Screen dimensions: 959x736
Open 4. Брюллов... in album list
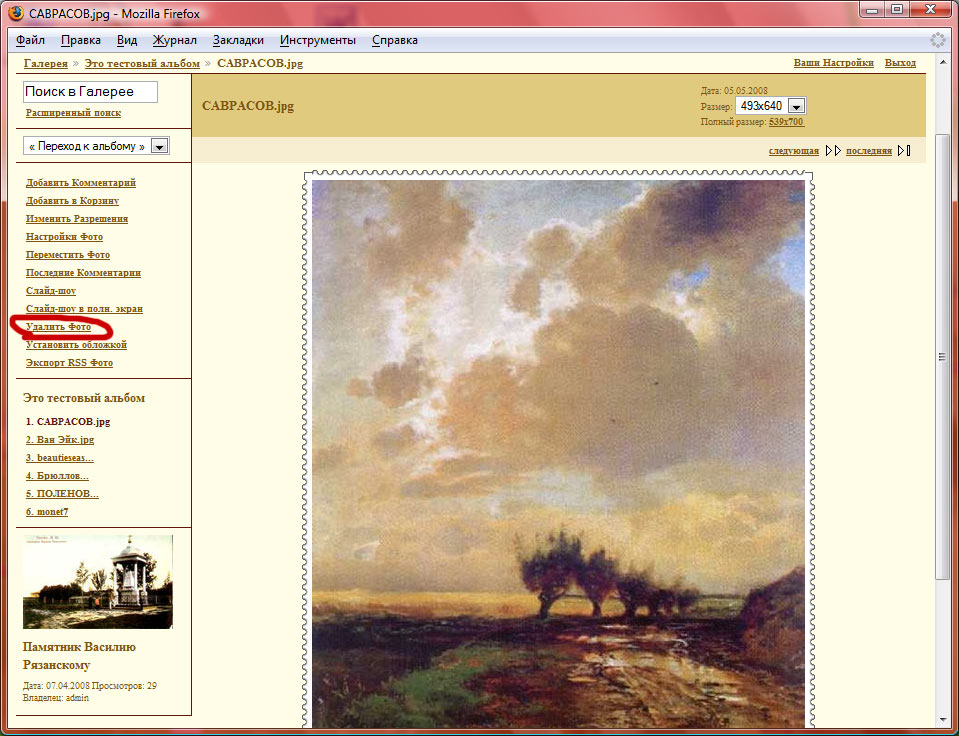pos(57,475)
